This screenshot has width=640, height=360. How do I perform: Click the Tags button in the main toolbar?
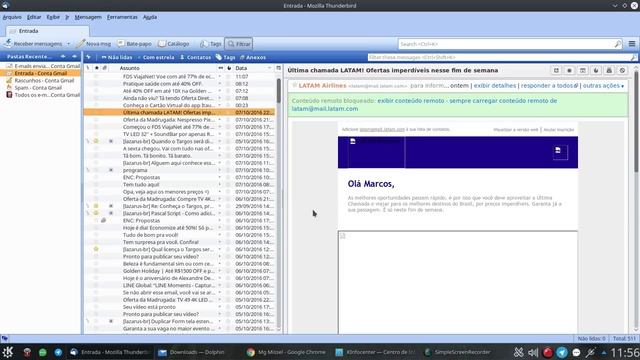pos(211,44)
